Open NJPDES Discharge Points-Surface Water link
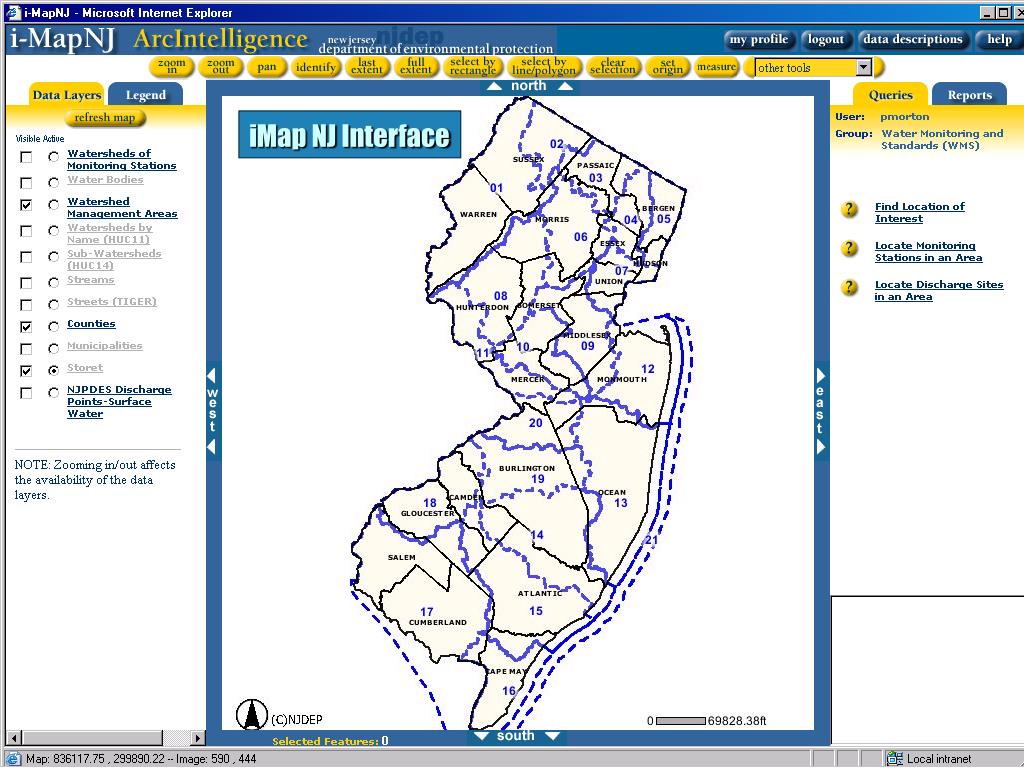Viewport: 1024px width, 768px height. point(119,402)
